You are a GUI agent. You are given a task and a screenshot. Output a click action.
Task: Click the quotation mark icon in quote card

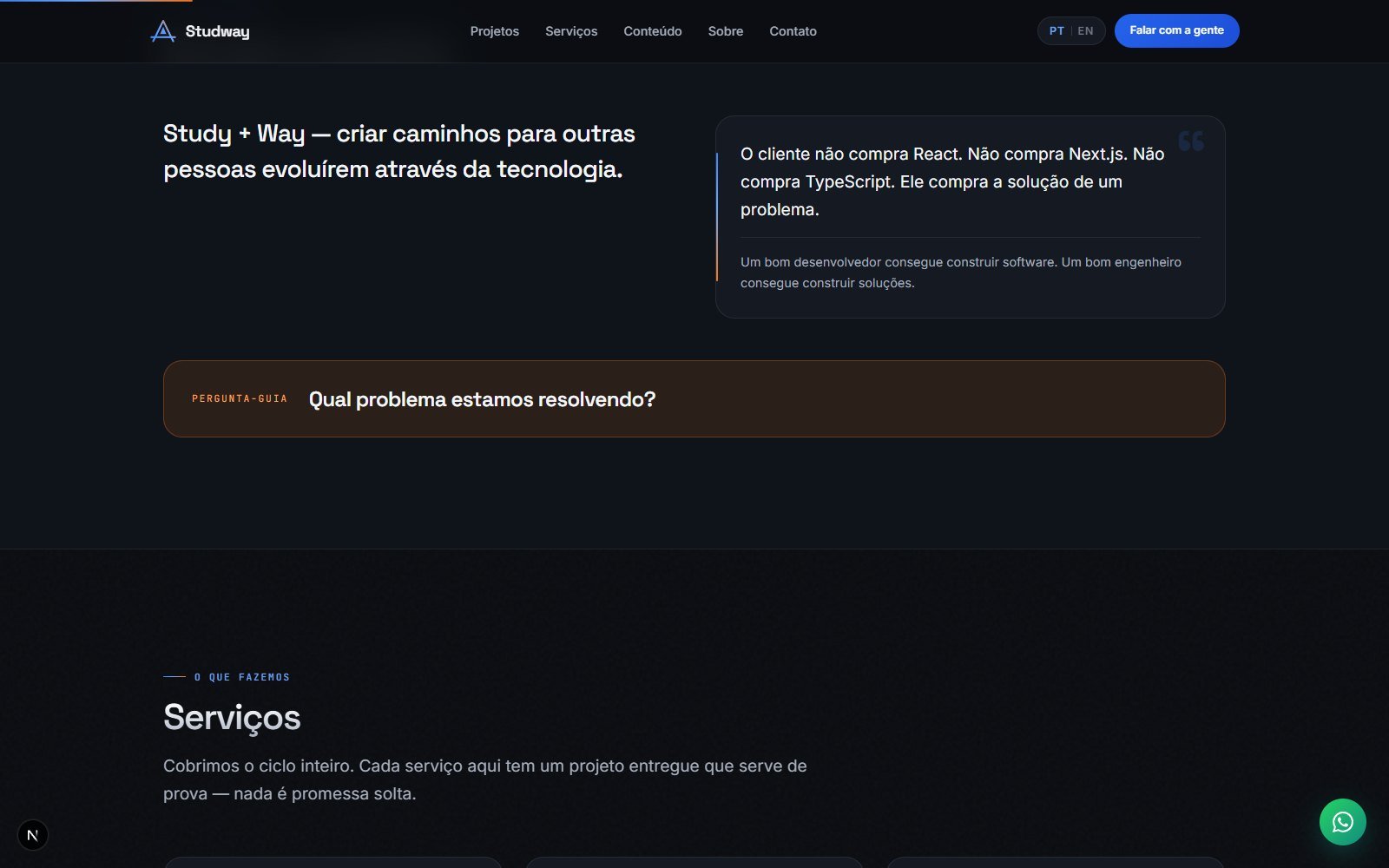pos(1191,141)
